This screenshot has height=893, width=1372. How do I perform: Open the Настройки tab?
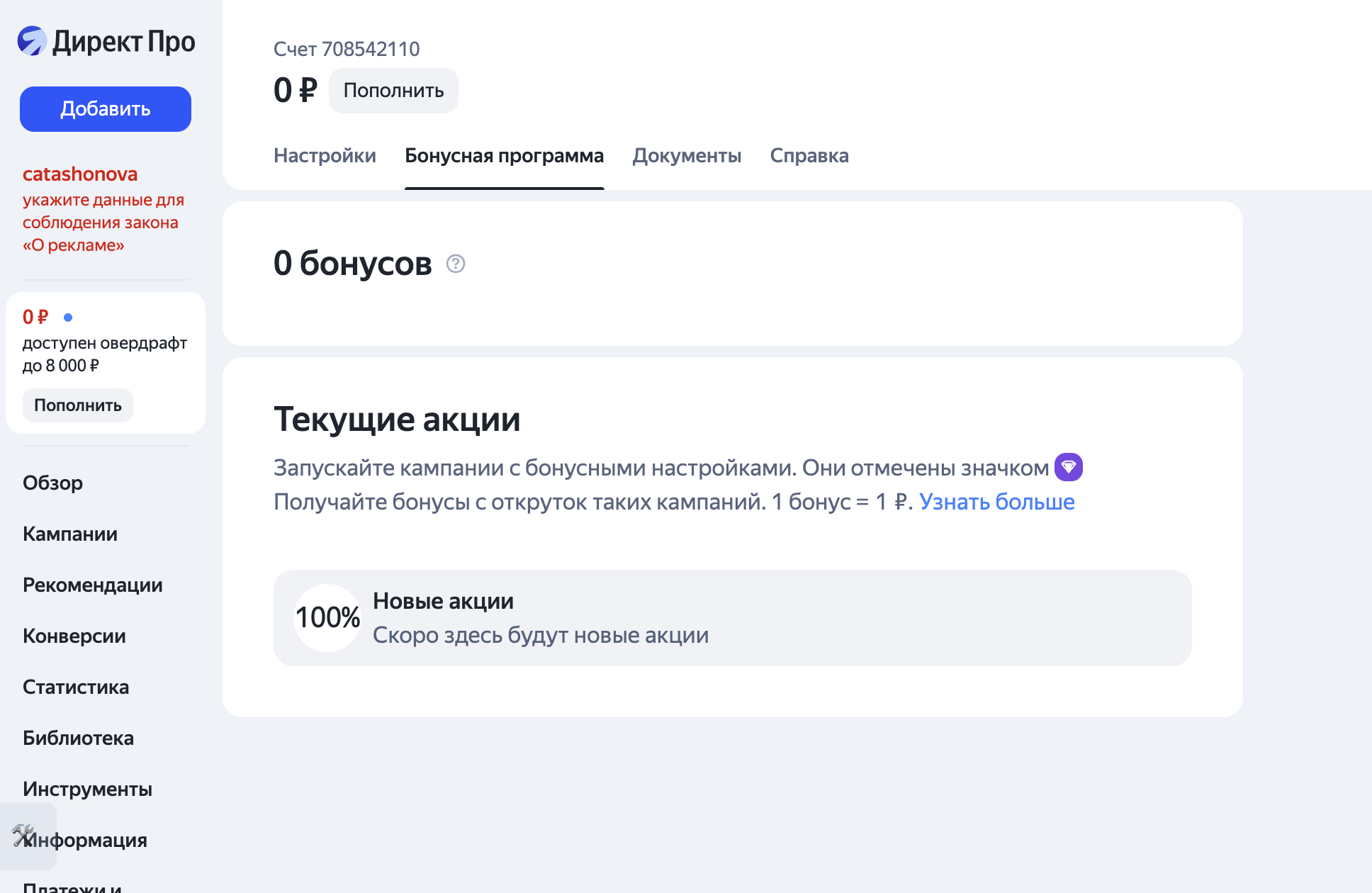tap(325, 155)
